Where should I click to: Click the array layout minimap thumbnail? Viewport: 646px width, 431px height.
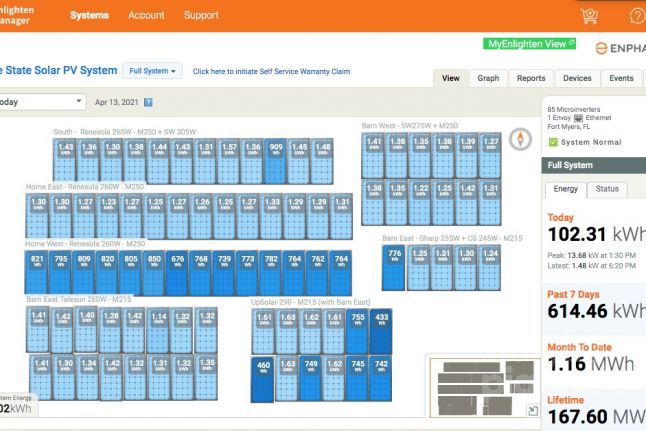coord(476,387)
